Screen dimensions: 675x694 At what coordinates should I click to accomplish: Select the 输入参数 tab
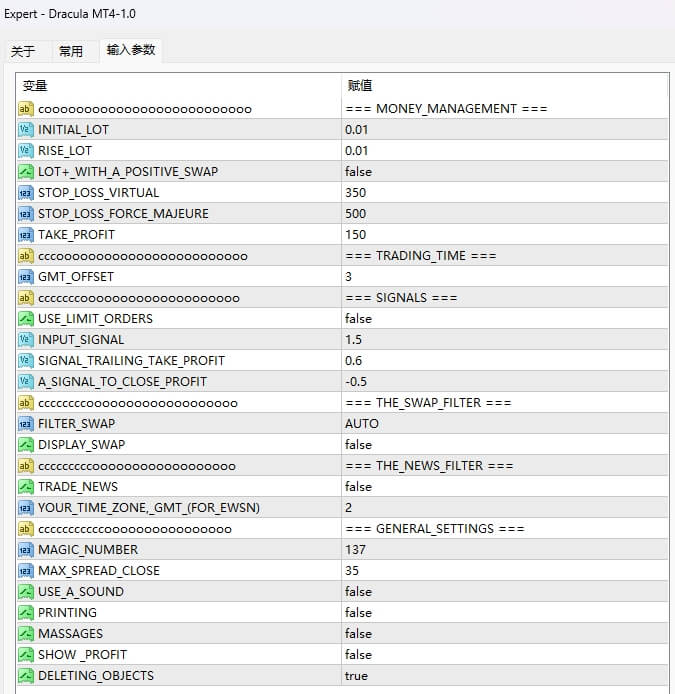tap(131, 50)
